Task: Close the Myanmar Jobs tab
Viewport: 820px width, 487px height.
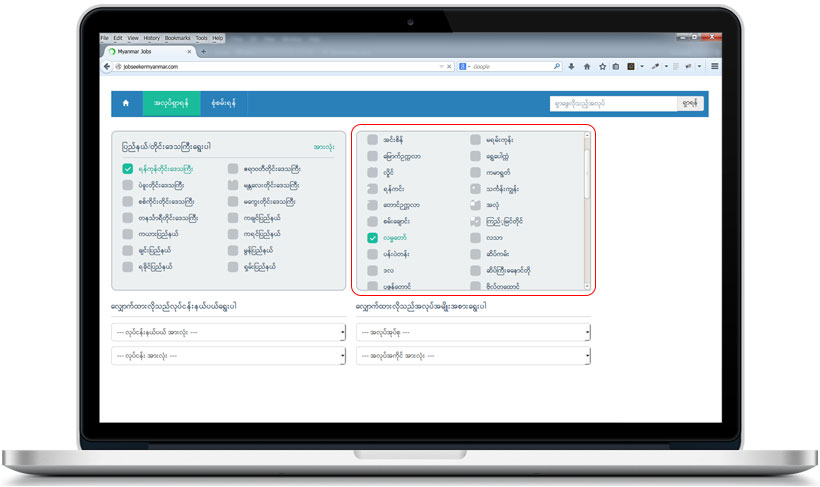Action: click(x=189, y=52)
